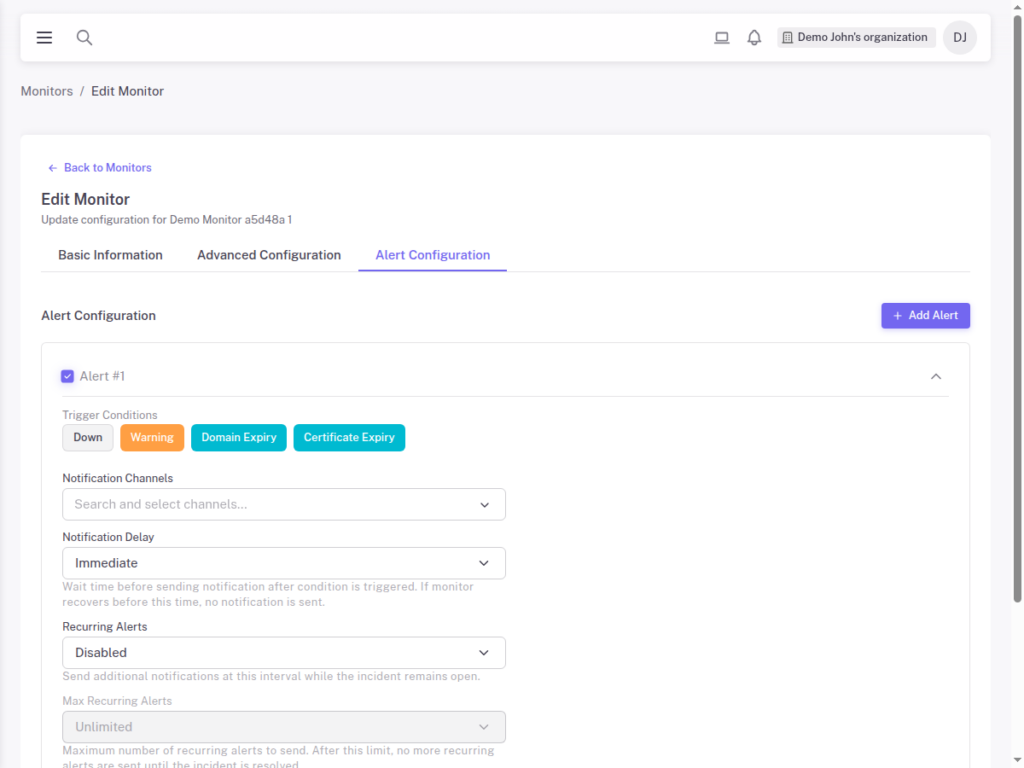Collapse the Alert #1 panel chevron
This screenshot has height=768, width=1024.
(x=936, y=376)
